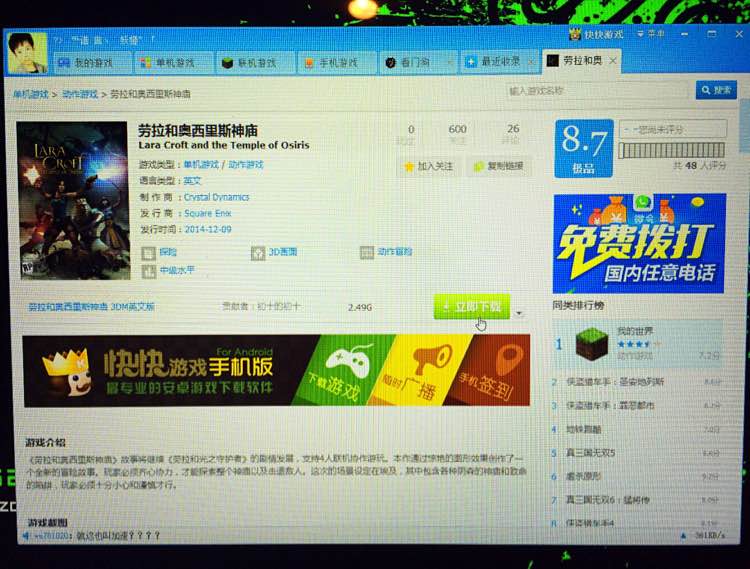Viewport: 750px width, 569px height.
Task: Click the 动作游戏 breadcrumb link
Action: 80,94
